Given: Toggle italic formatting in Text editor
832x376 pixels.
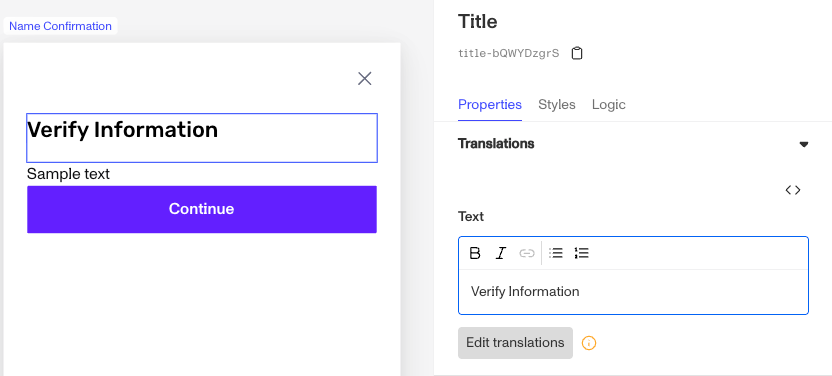Looking at the screenshot, I should 500,253.
